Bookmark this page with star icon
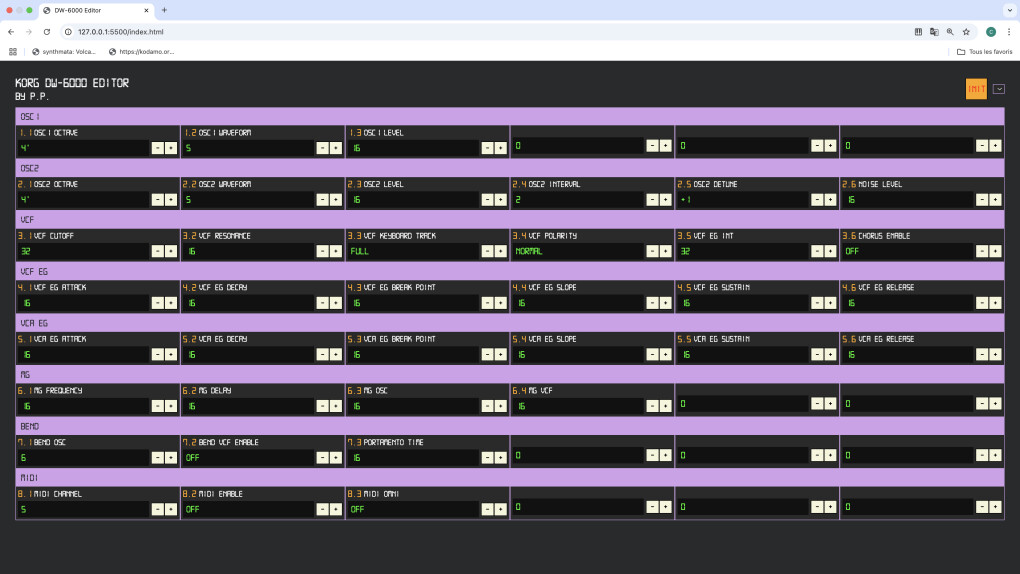The width and height of the screenshot is (1020, 574). coord(966,32)
